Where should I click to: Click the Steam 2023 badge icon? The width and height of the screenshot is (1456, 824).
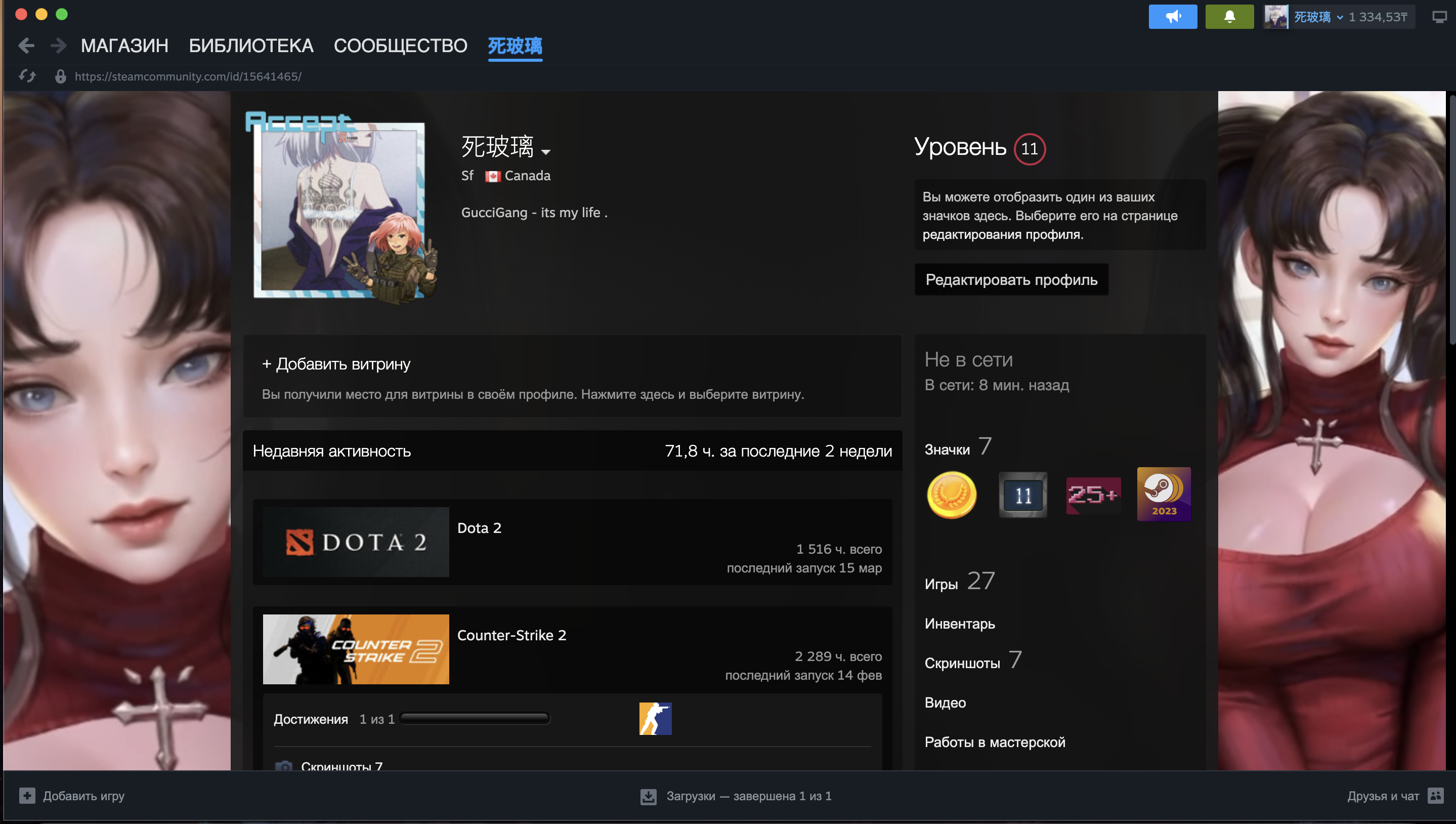tap(1164, 494)
